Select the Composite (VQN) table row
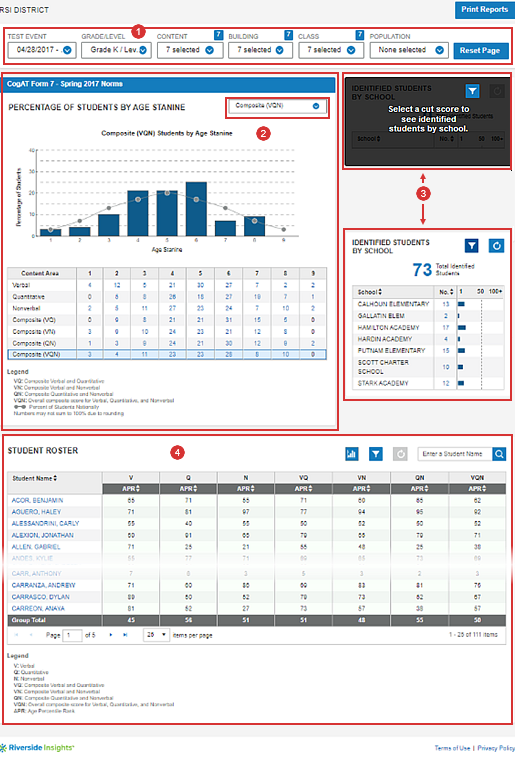 pyautogui.click(x=167, y=354)
